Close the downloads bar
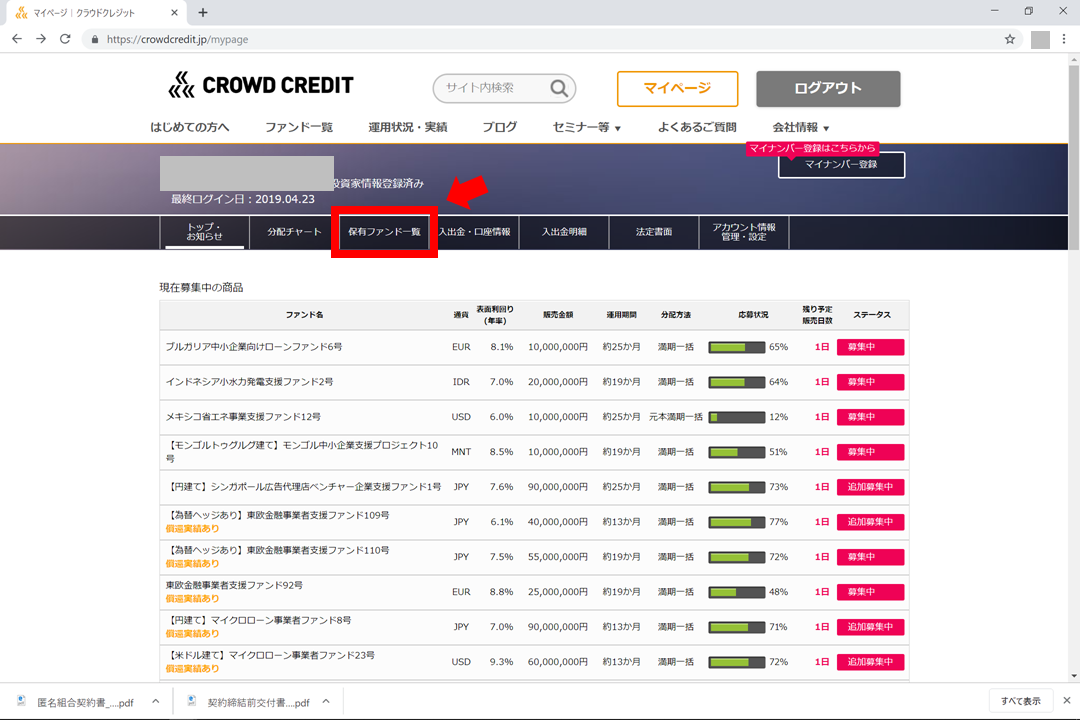This screenshot has height=720, width=1080. pos(1066,701)
